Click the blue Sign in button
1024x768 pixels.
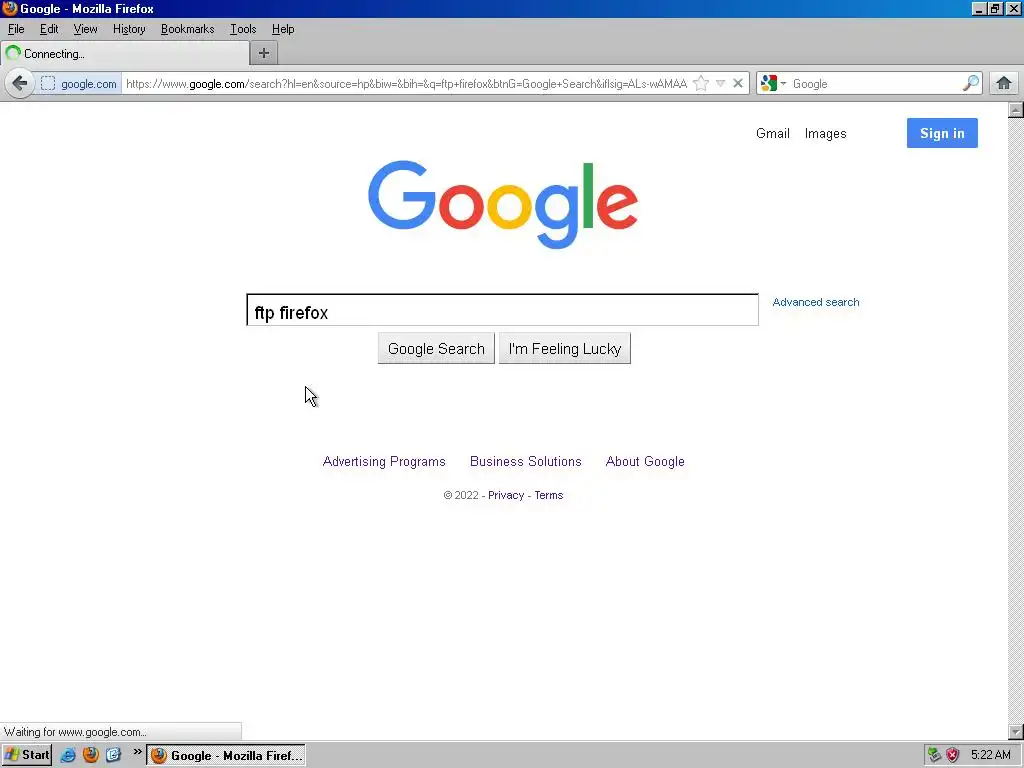click(x=942, y=133)
